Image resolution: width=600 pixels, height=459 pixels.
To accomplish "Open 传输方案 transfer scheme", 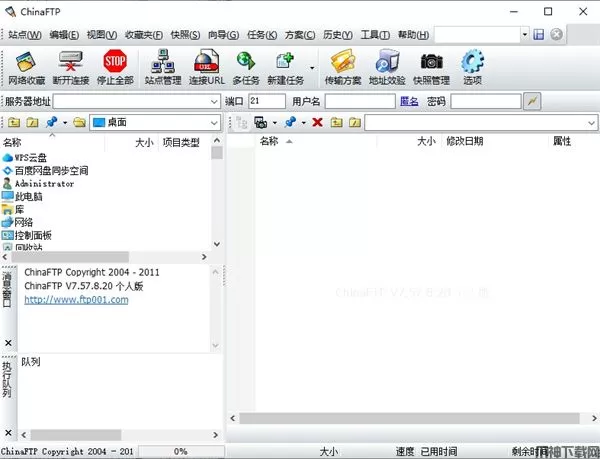I will coord(342,67).
